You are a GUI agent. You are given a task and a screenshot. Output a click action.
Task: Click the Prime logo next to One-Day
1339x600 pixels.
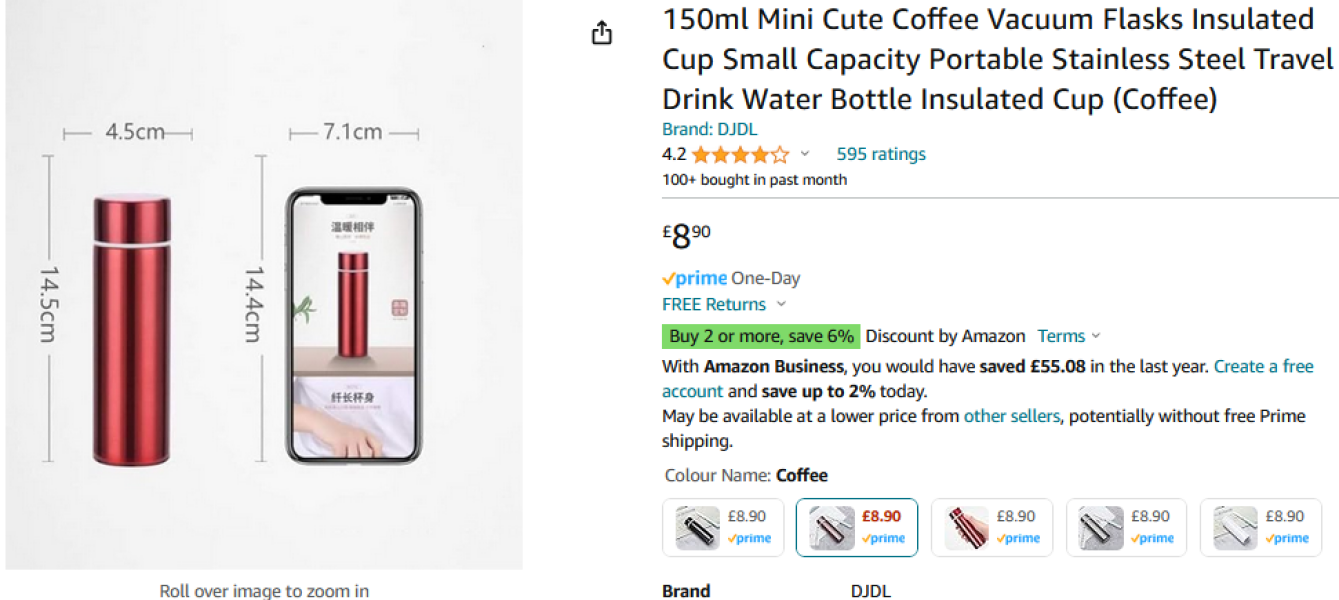[694, 279]
